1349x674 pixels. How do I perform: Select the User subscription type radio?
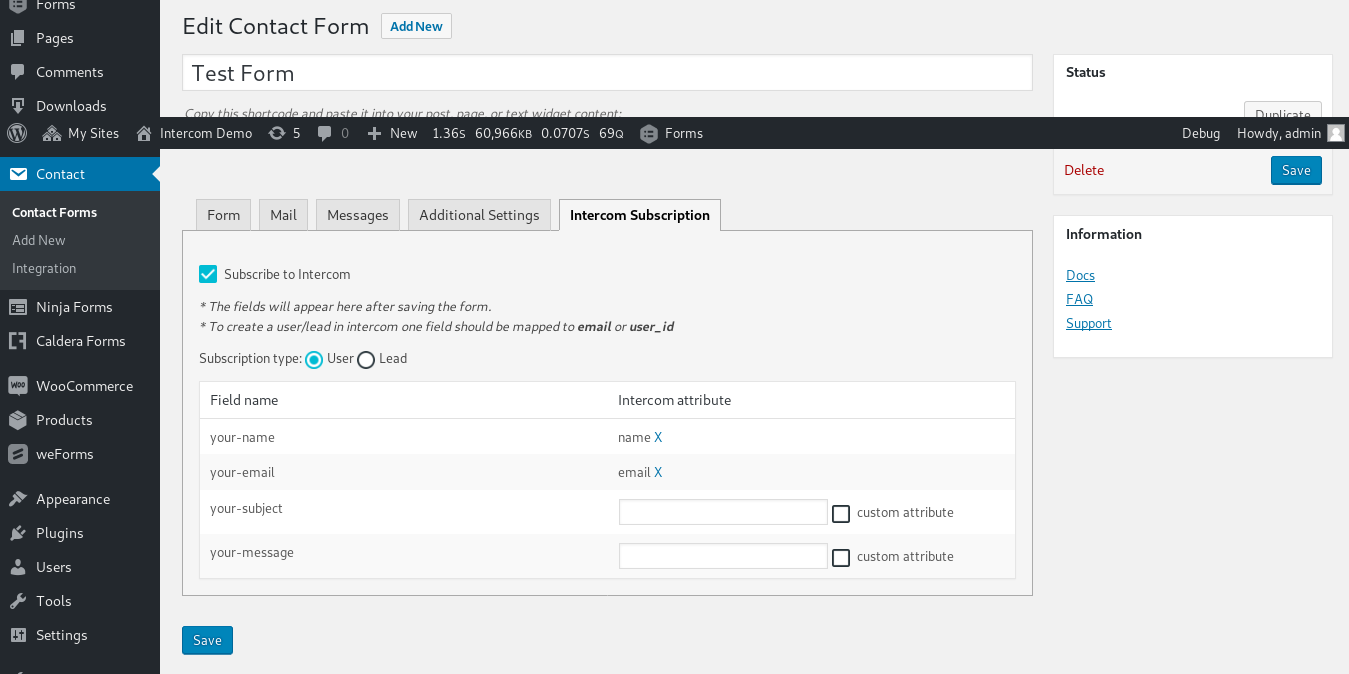pos(314,359)
